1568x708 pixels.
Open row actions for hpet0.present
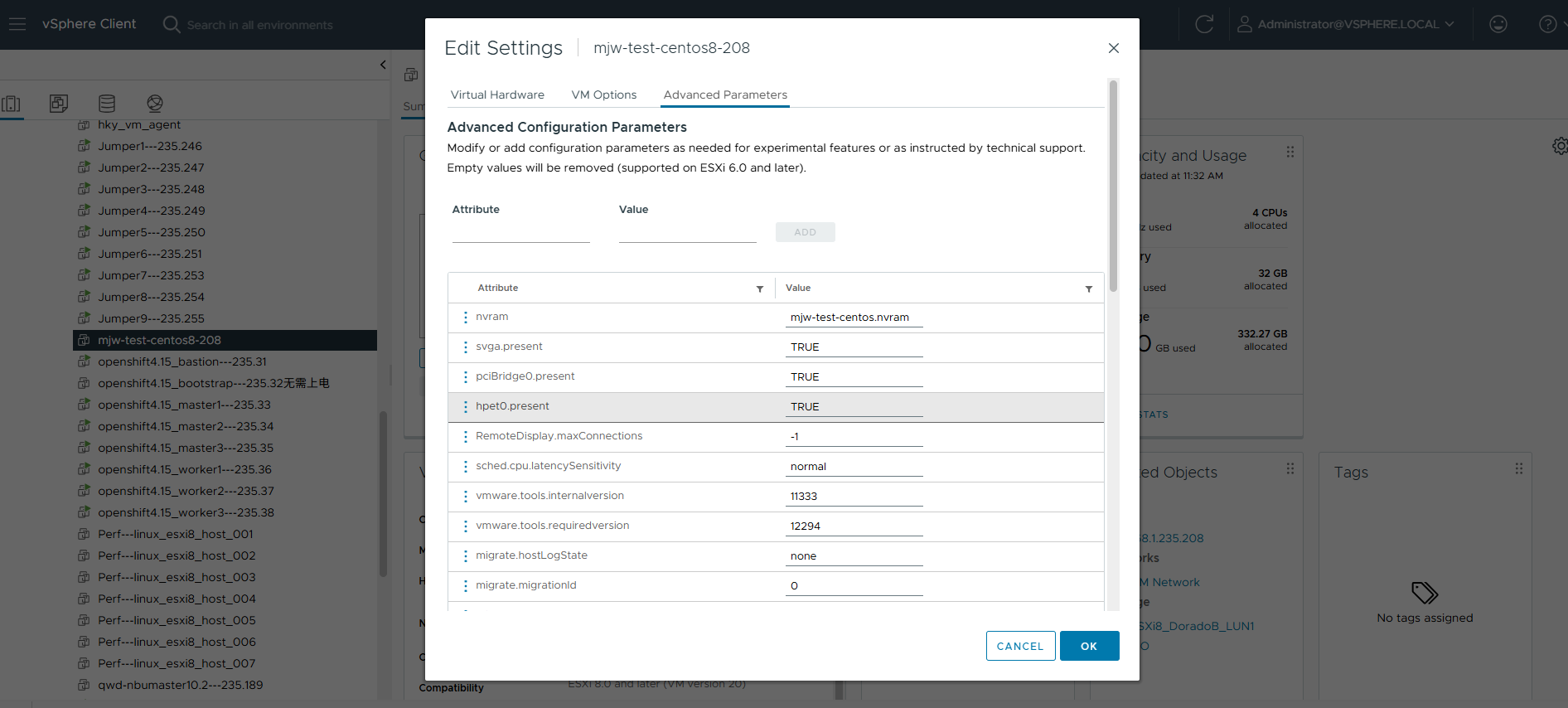465,407
